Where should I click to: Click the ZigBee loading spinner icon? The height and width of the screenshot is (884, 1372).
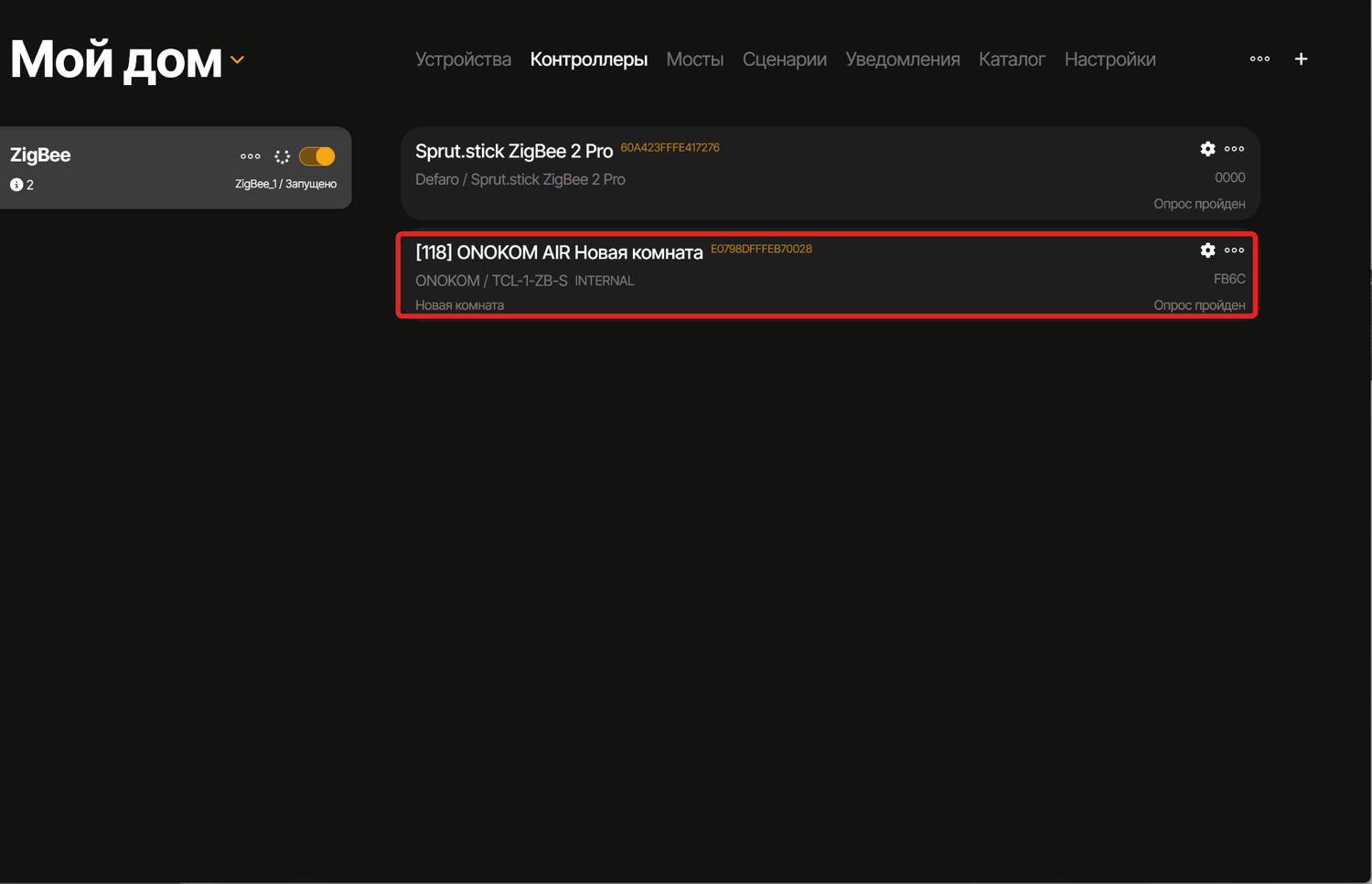tap(282, 157)
